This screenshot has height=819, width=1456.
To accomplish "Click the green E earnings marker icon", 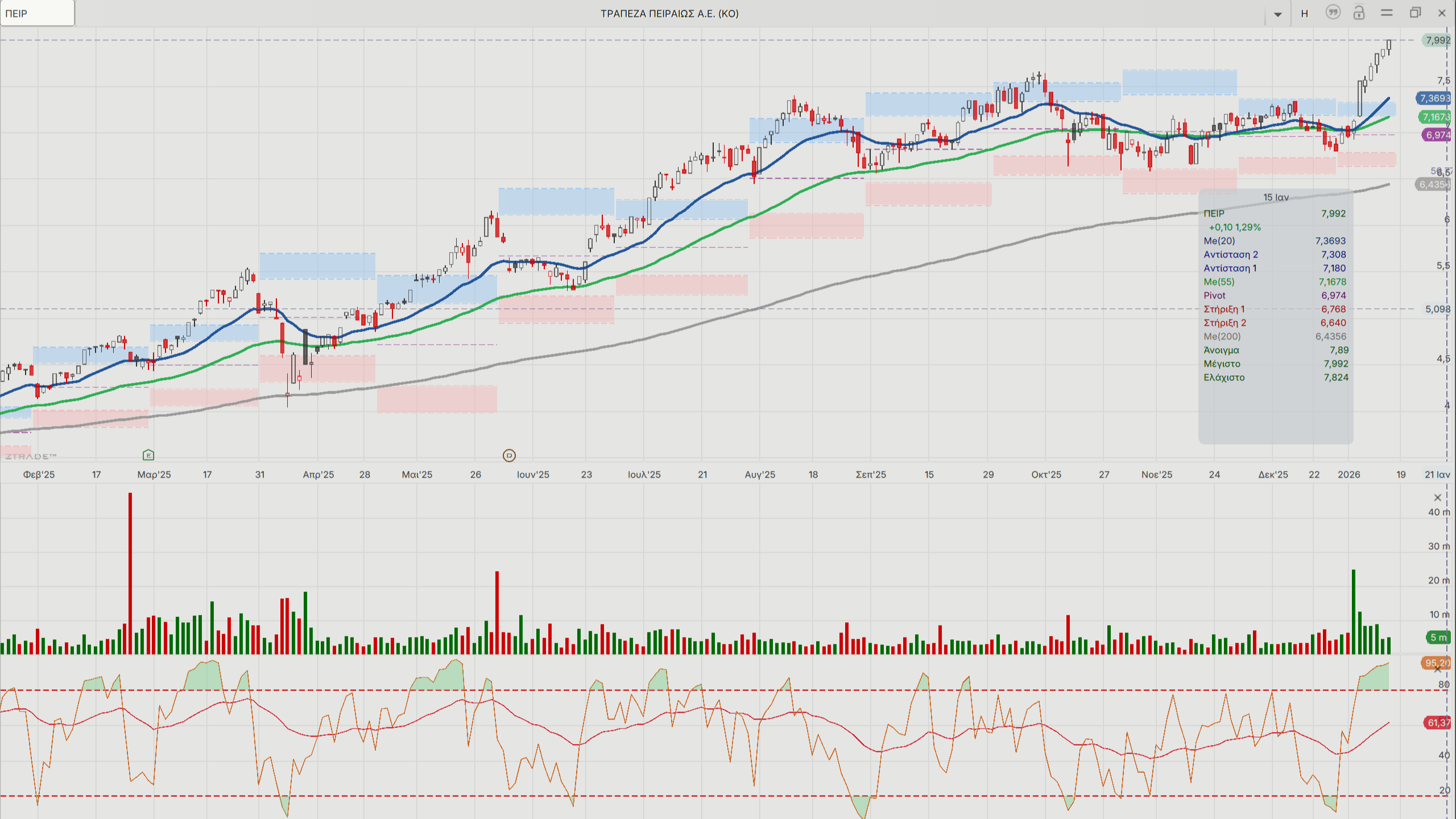I will (x=148, y=455).
